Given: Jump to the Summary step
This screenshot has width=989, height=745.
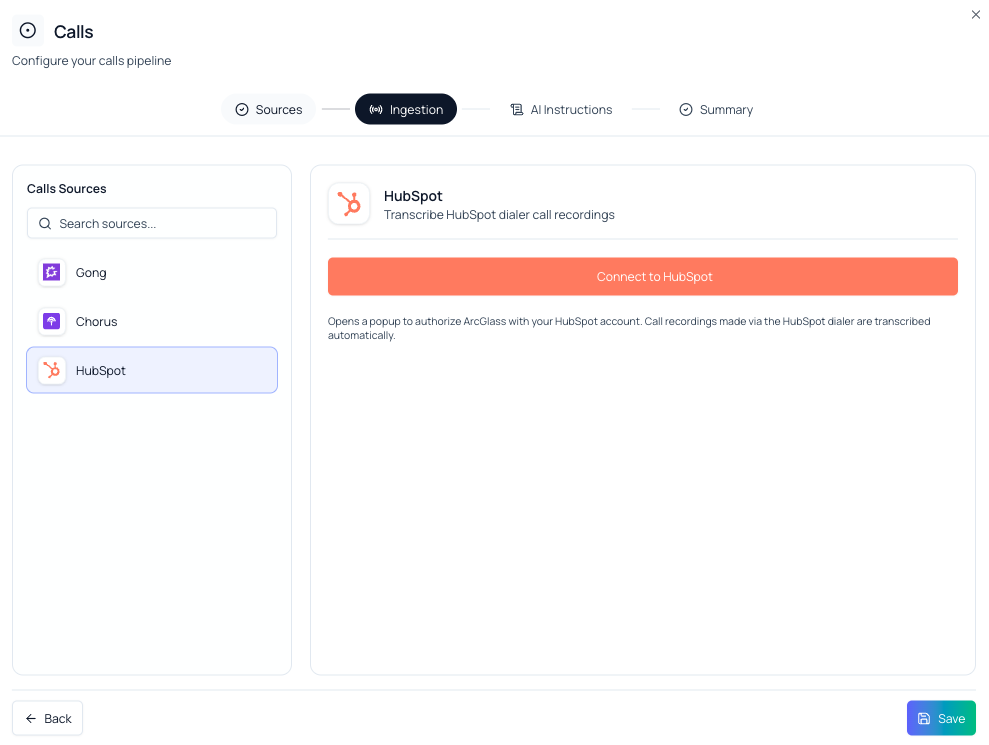Looking at the screenshot, I should 716,109.
